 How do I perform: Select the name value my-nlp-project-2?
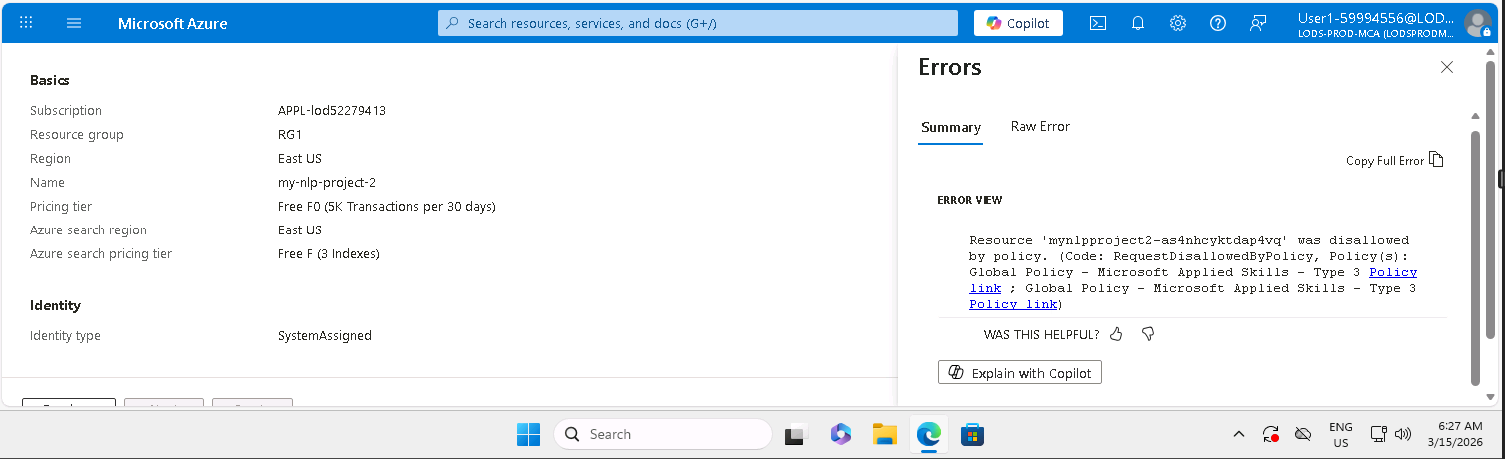[x=327, y=183]
